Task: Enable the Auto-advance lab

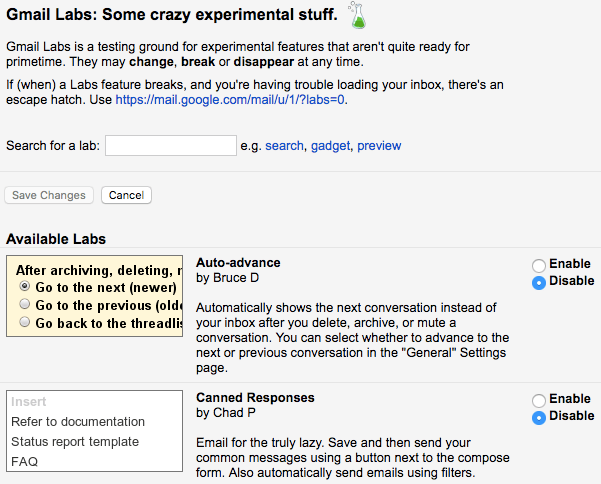Action: (539, 265)
